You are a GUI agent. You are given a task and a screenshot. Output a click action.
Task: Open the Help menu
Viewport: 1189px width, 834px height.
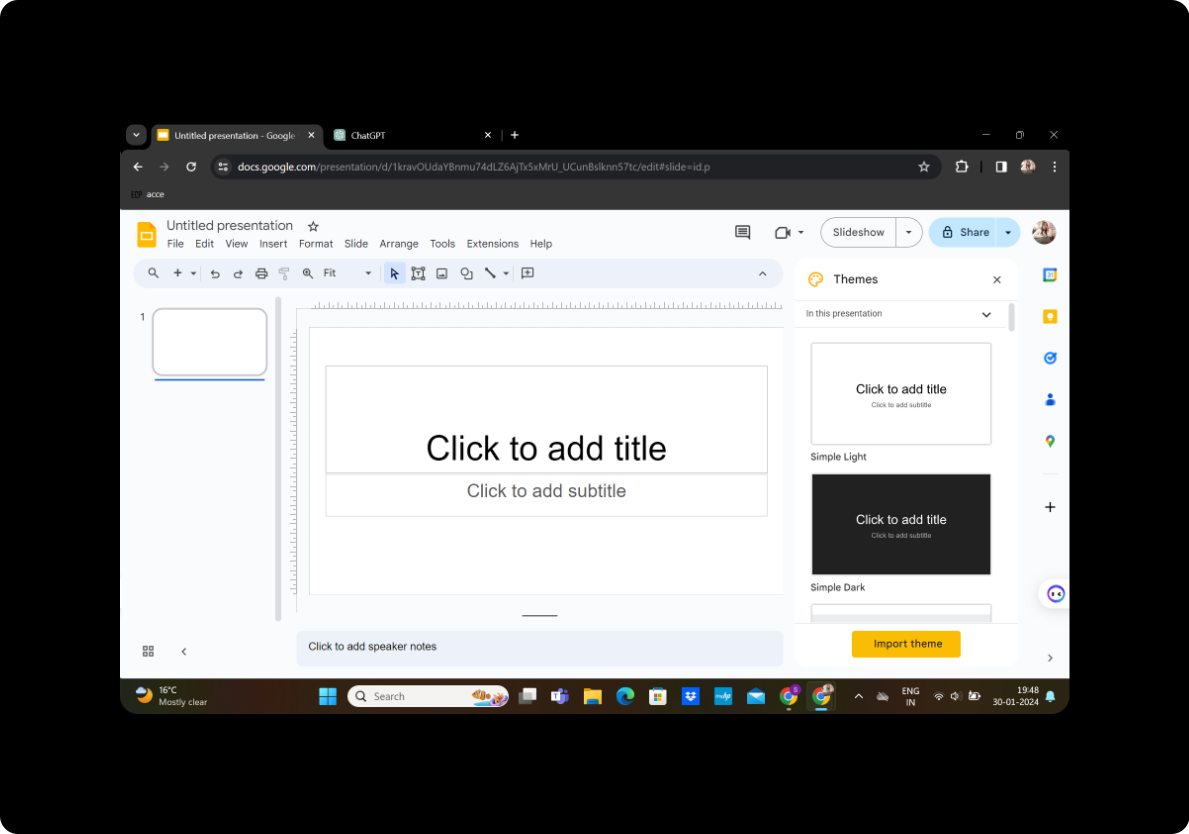(x=541, y=244)
